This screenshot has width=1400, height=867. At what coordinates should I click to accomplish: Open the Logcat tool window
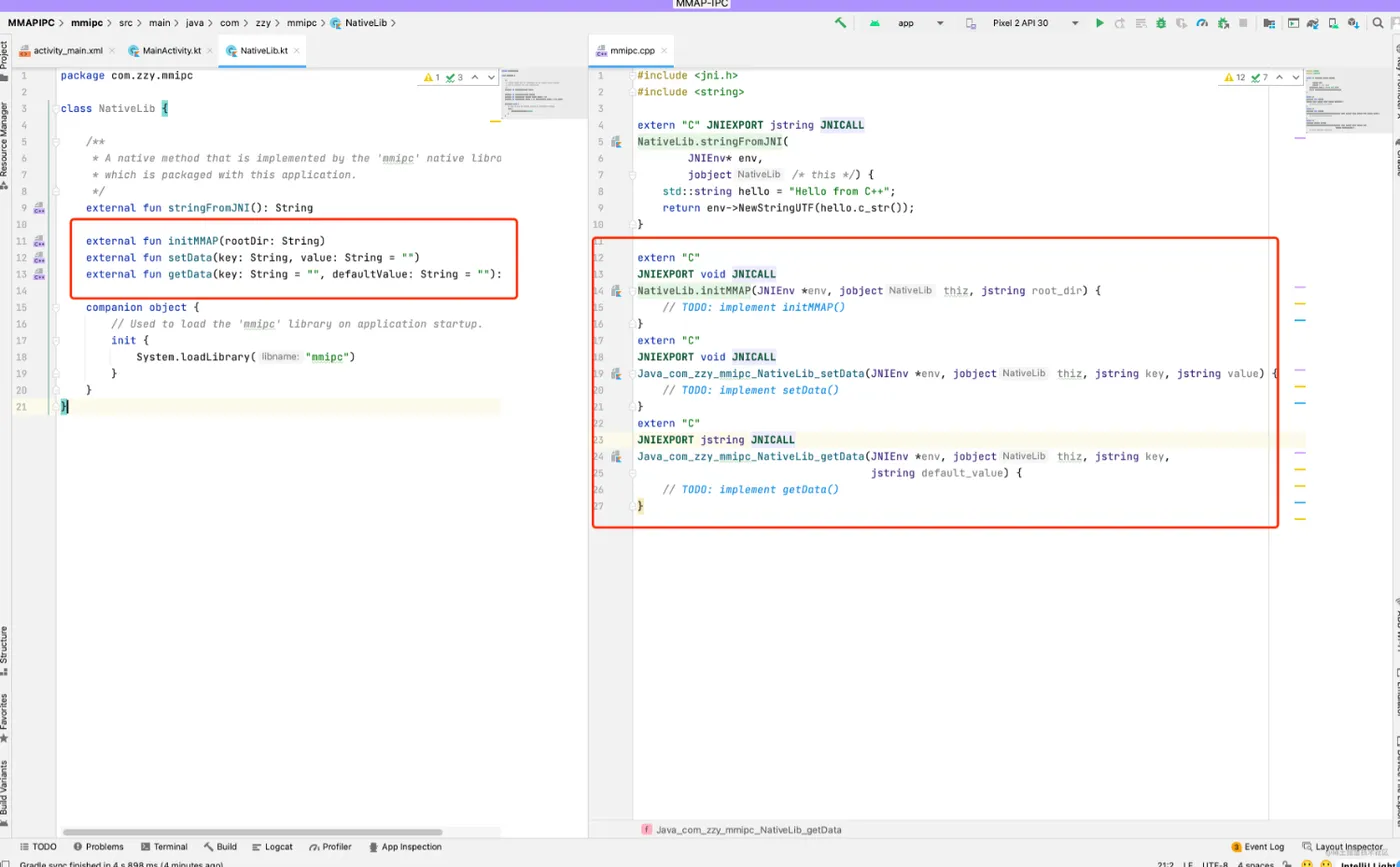tap(272, 846)
